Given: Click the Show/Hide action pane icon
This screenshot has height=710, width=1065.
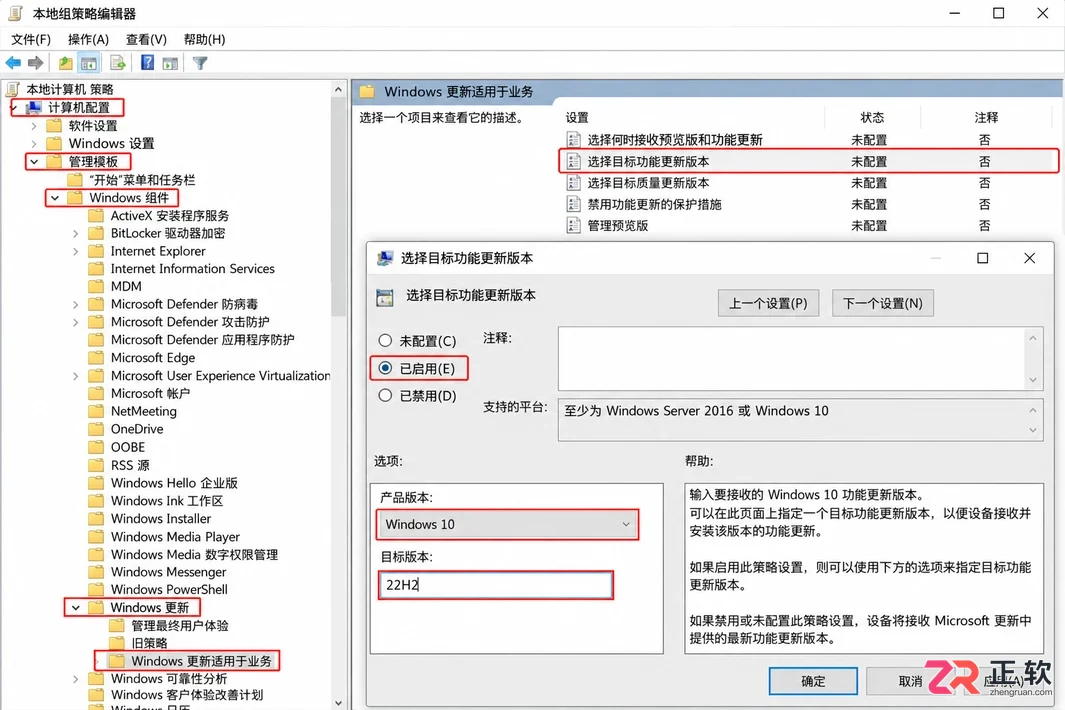Looking at the screenshot, I should (x=170, y=63).
